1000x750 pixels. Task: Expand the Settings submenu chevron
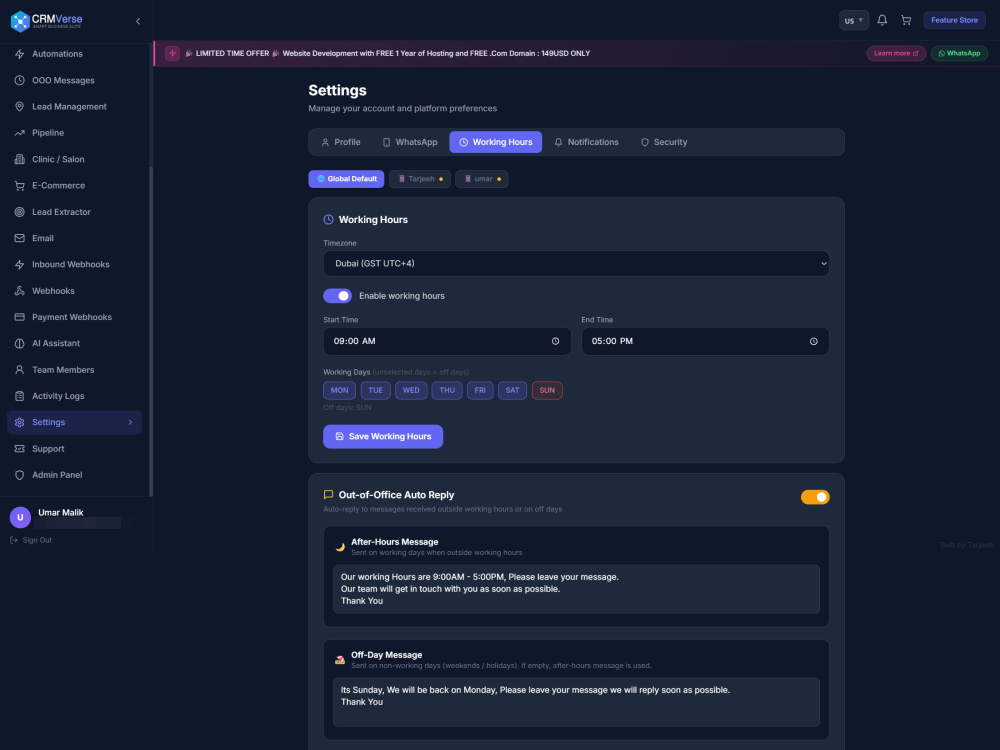(131, 422)
